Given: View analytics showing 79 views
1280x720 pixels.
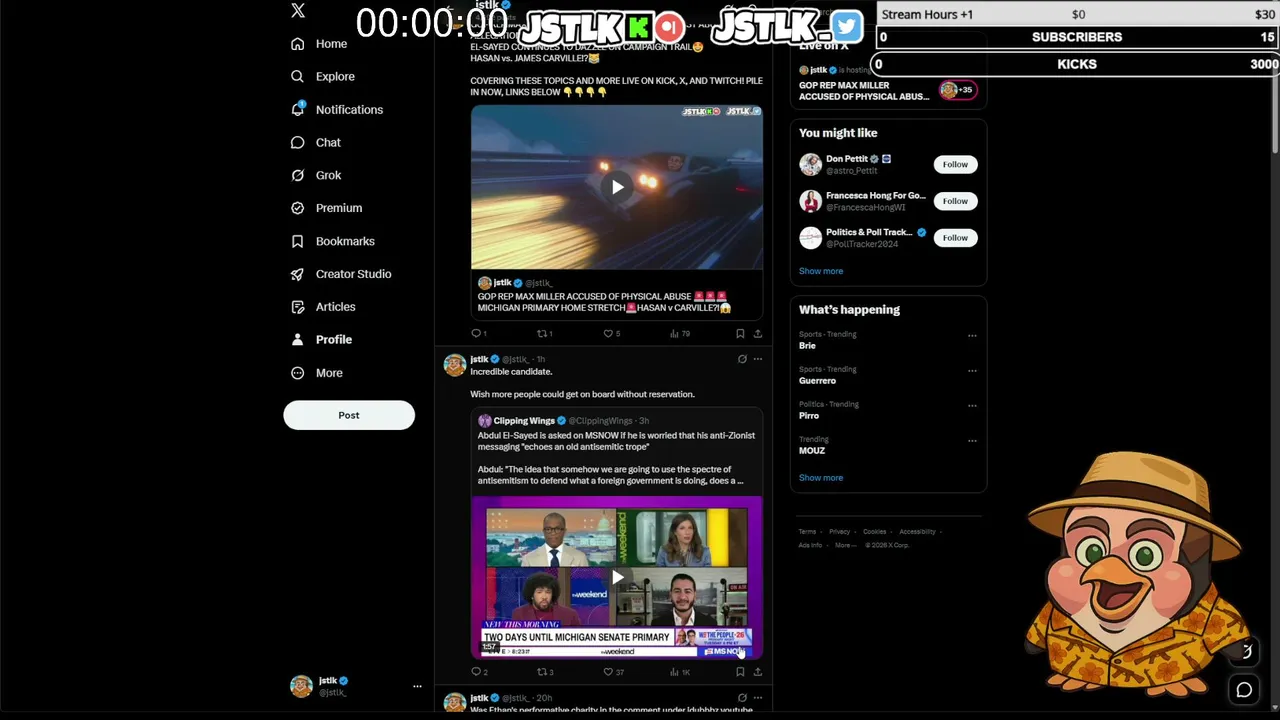Looking at the screenshot, I should pyautogui.click(x=680, y=334).
